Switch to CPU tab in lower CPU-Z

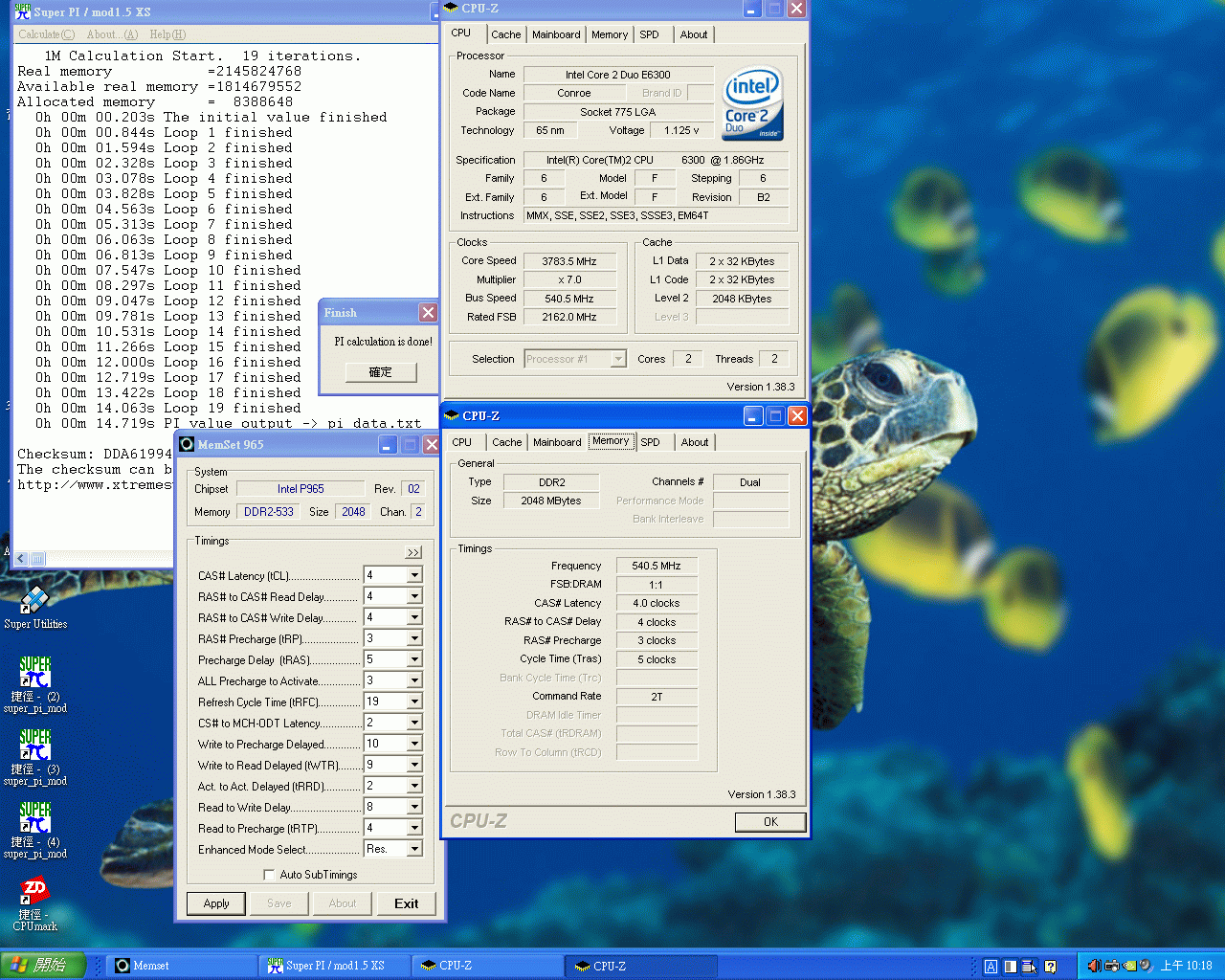point(462,442)
